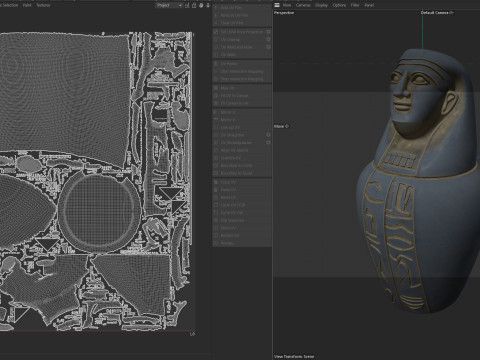Open Set UVW from Projection settings gear
Image resolution: width=480 pixels, height=360 pixels.
[268, 32]
